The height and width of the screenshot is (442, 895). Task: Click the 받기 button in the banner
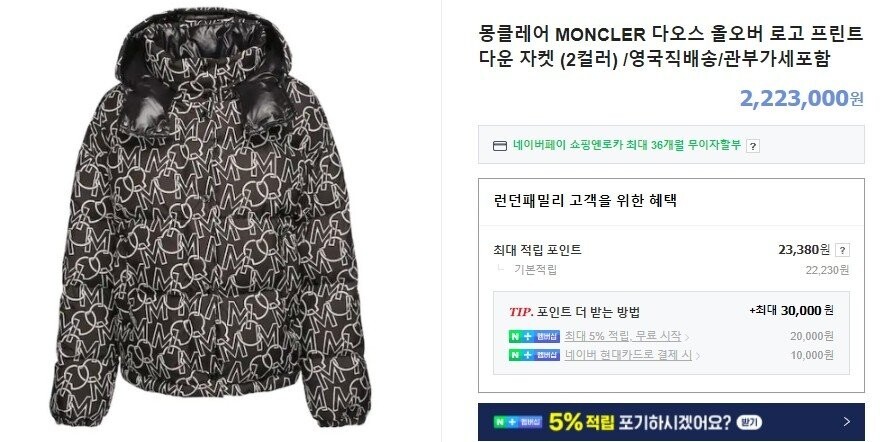pos(749,423)
